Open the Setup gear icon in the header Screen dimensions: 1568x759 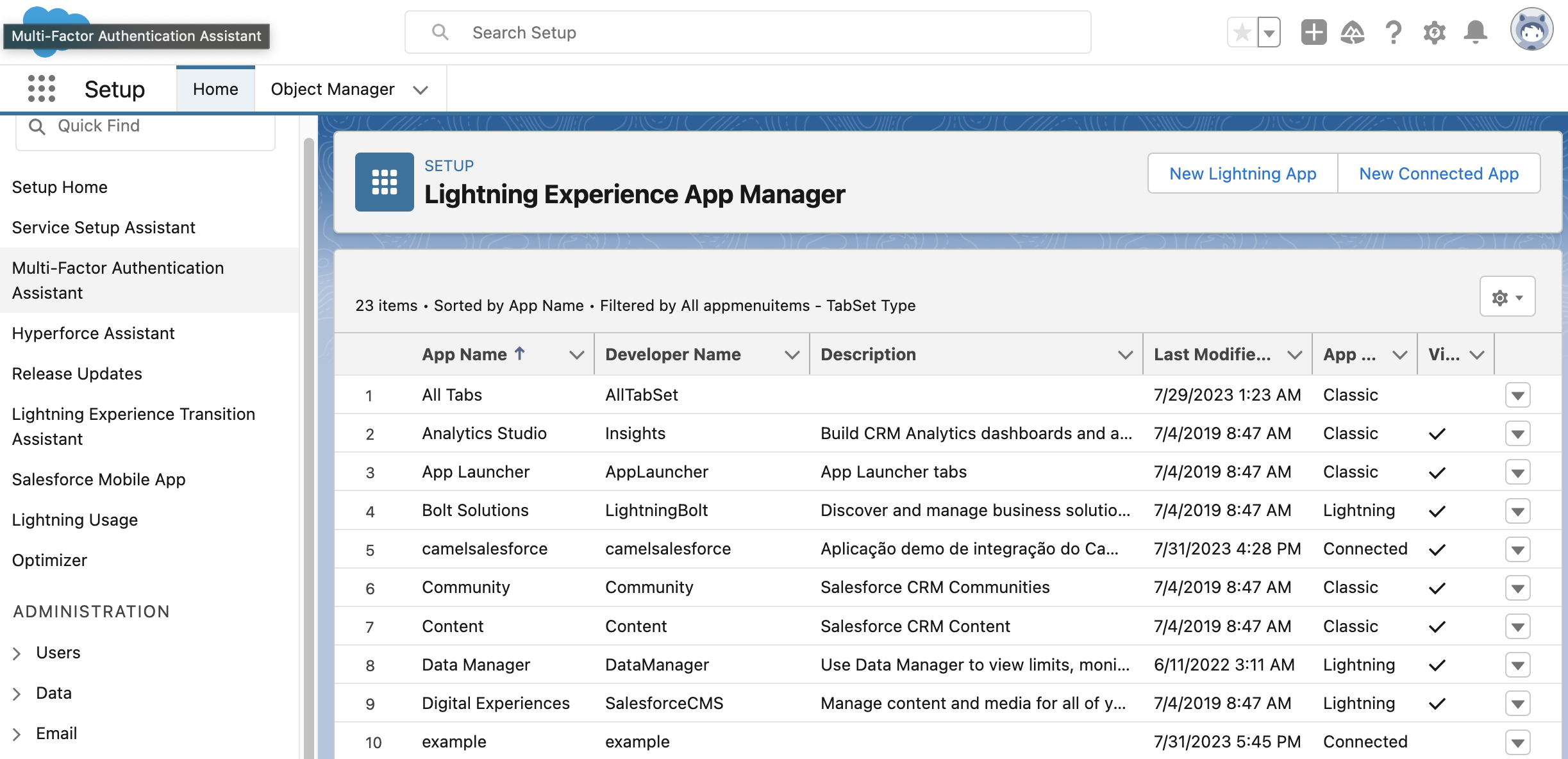1434,32
